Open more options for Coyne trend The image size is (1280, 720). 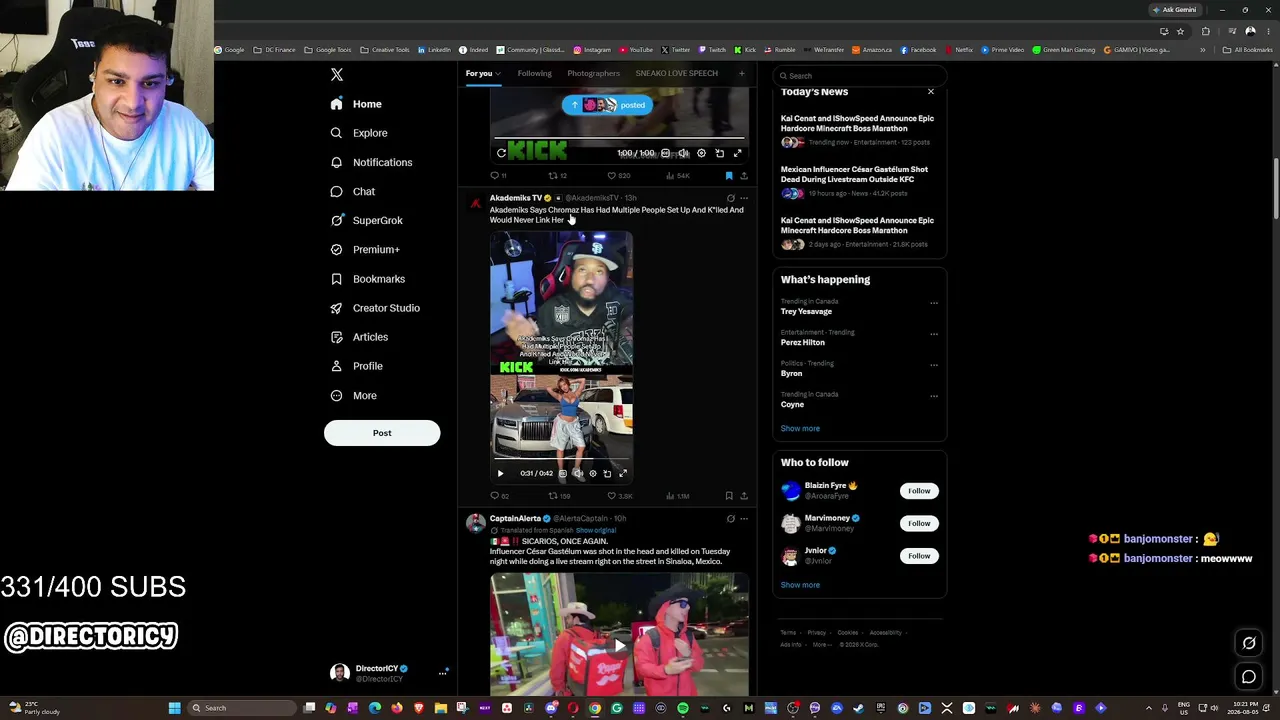tap(934, 396)
